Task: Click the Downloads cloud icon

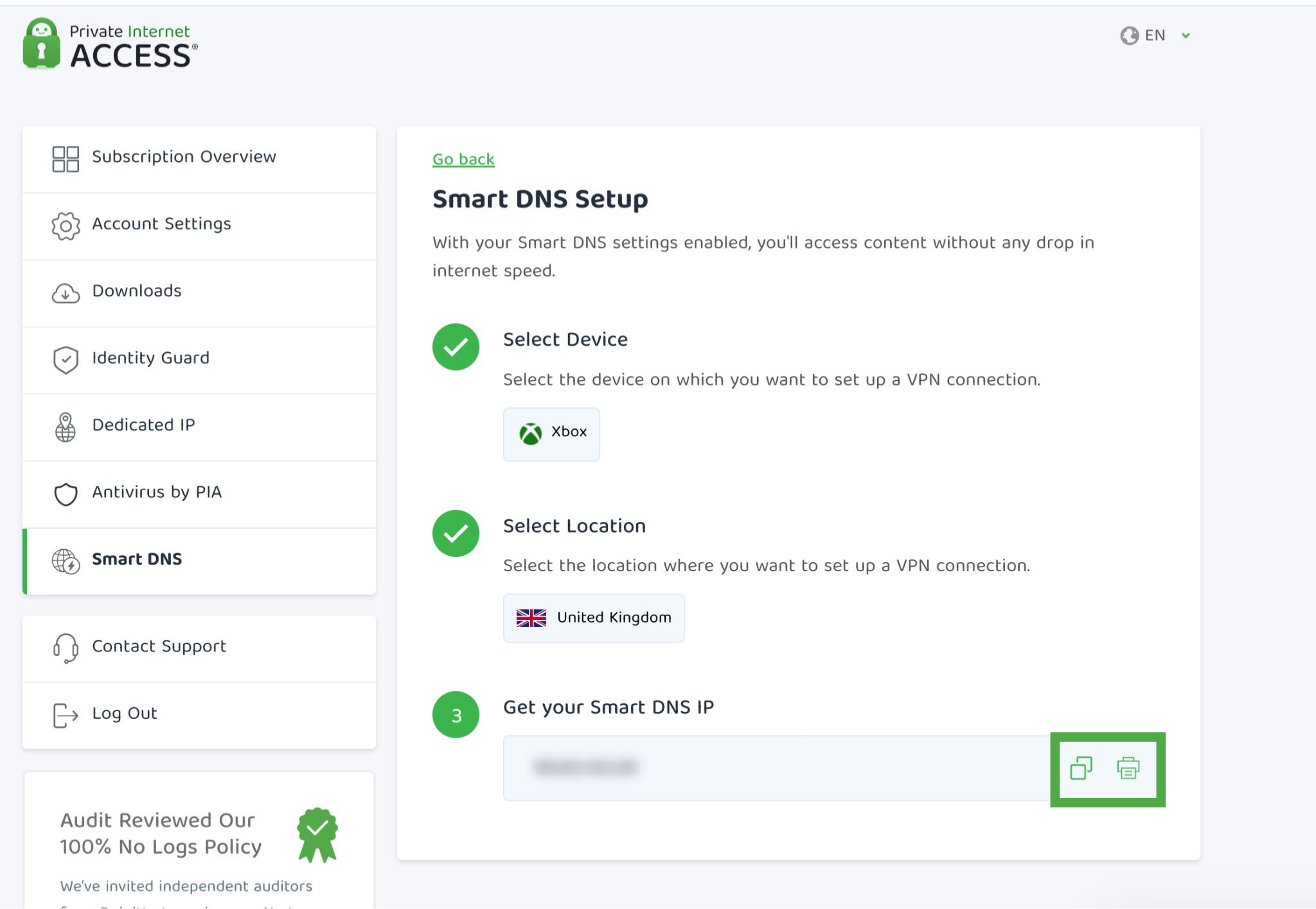Action: 66,293
